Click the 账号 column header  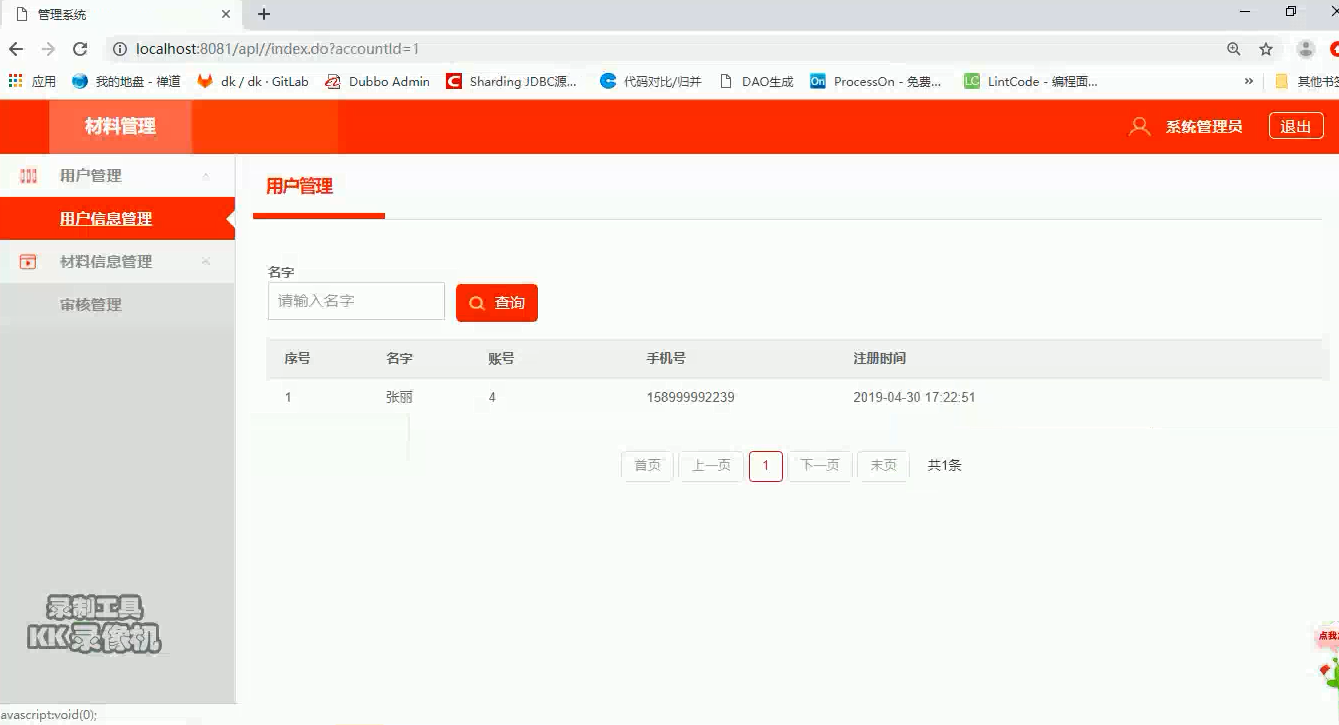[x=501, y=358]
